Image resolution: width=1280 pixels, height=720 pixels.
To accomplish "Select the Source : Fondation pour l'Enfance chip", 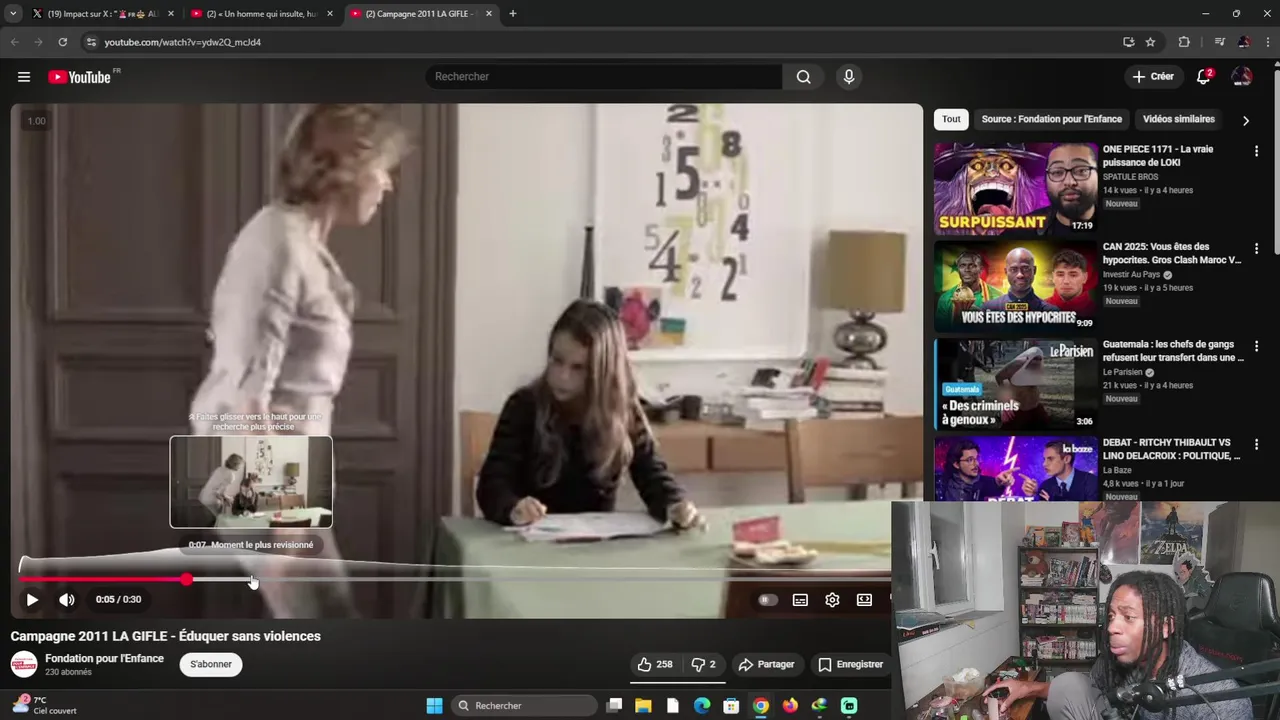I will pyautogui.click(x=1051, y=119).
